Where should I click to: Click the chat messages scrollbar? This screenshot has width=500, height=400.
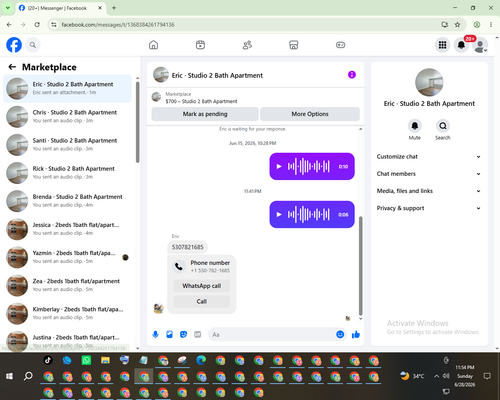tap(360, 266)
